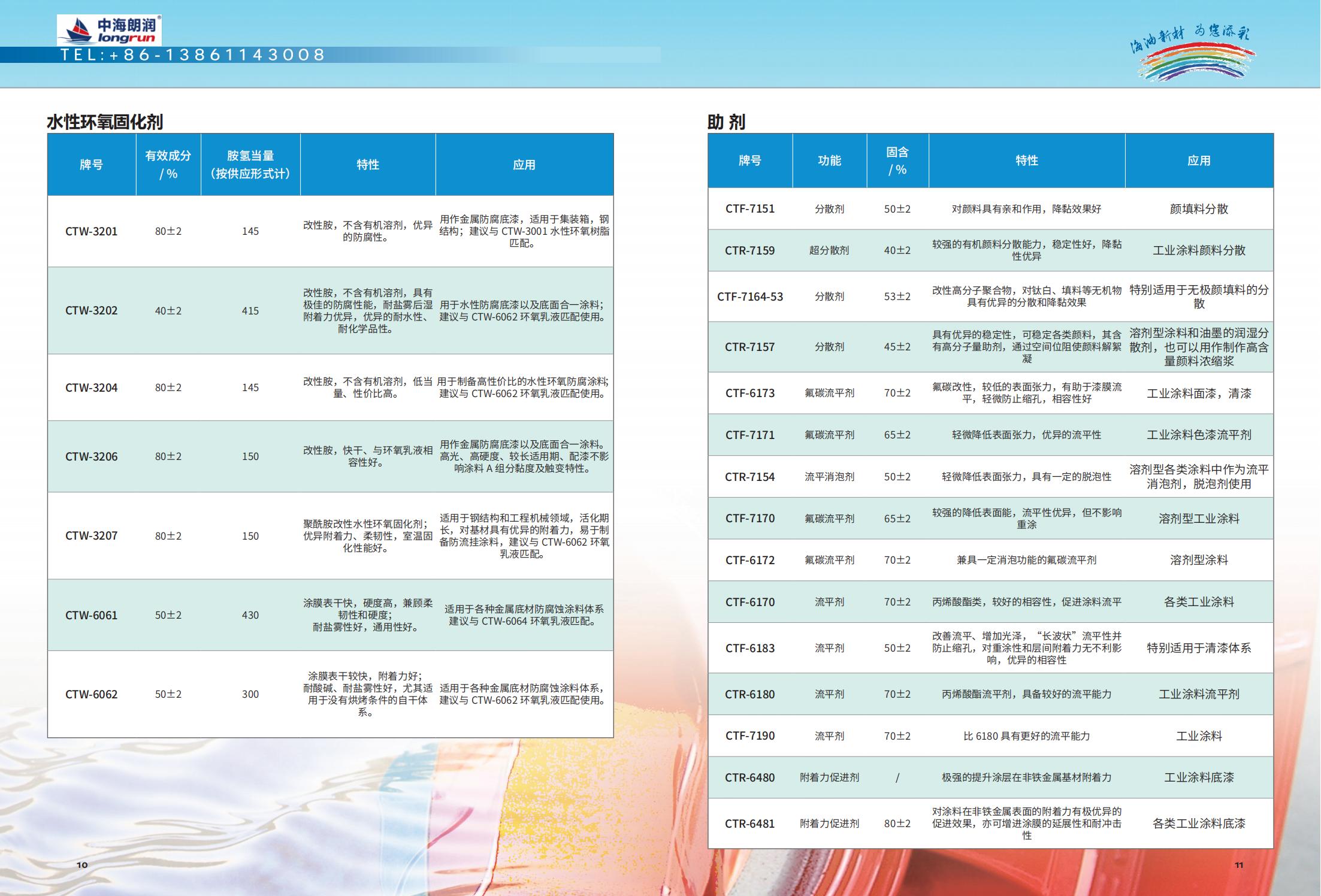Click 80±2 in the CTR-6481 row
The image size is (1321, 896).
pos(897,824)
